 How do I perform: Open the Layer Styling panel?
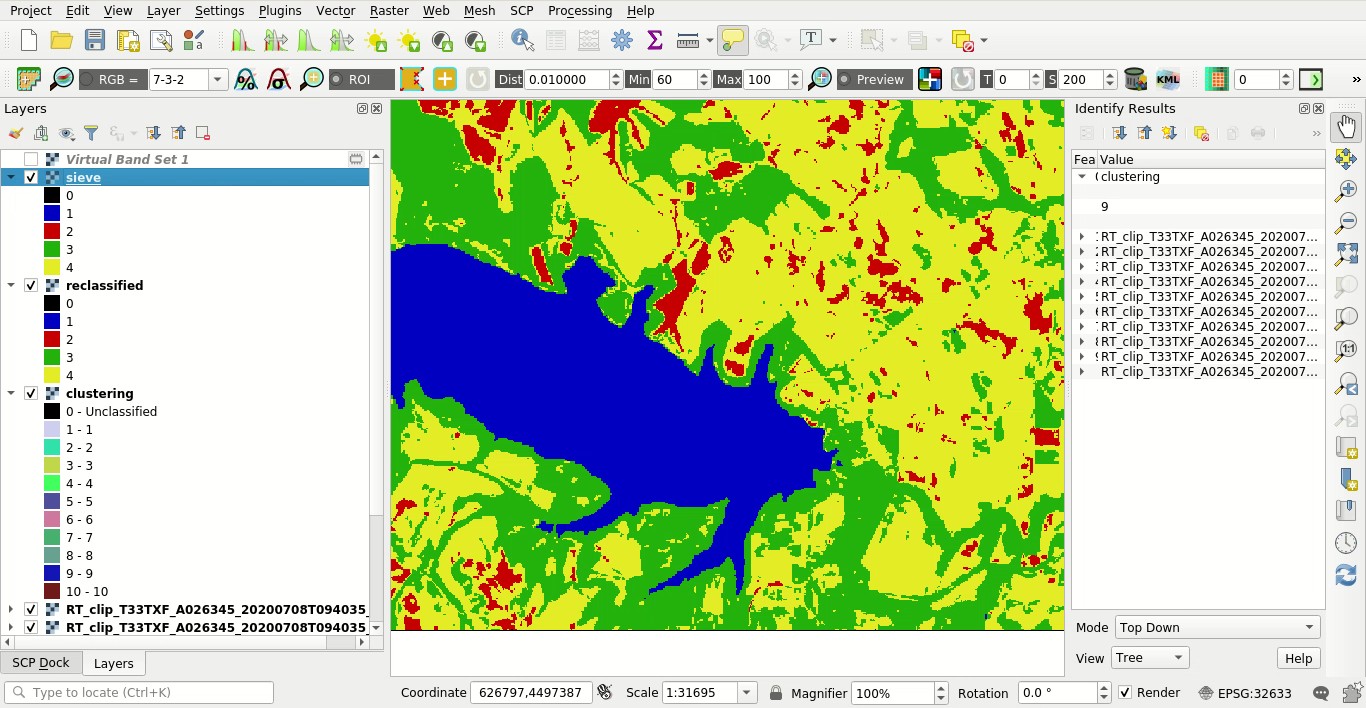(x=15, y=132)
